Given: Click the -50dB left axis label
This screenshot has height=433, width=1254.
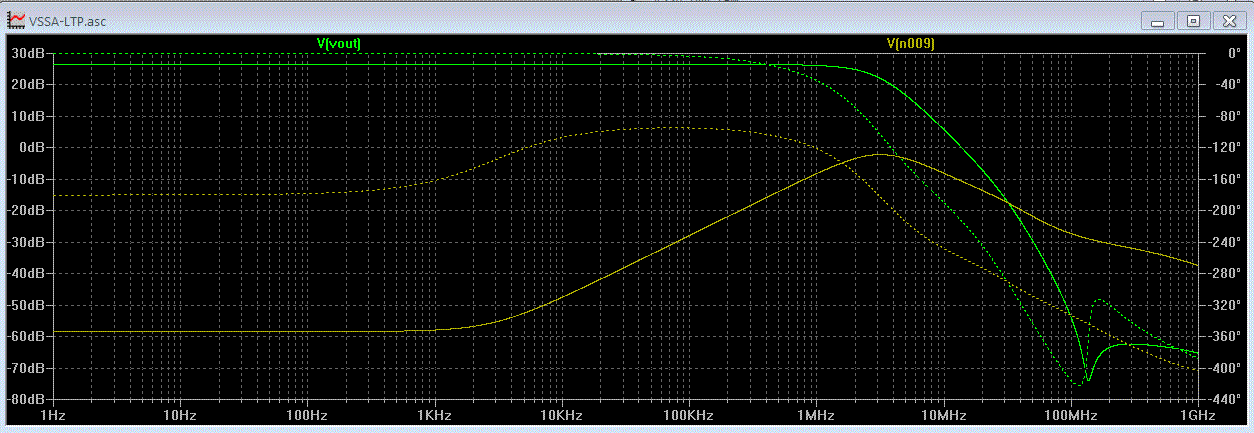Looking at the screenshot, I should coord(24,305).
